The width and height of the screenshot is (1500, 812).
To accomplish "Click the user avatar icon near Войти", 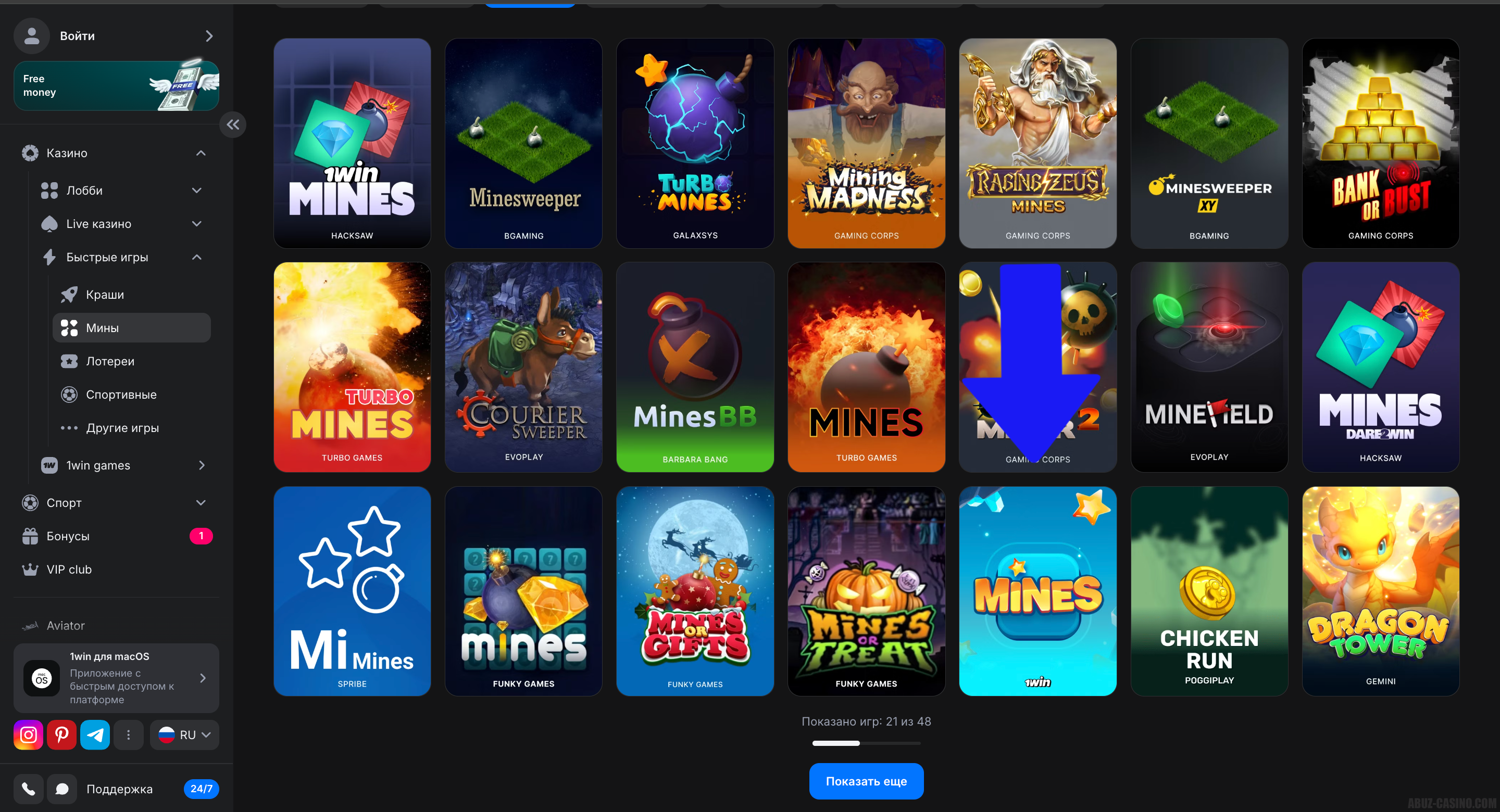I will pyautogui.click(x=32, y=35).
